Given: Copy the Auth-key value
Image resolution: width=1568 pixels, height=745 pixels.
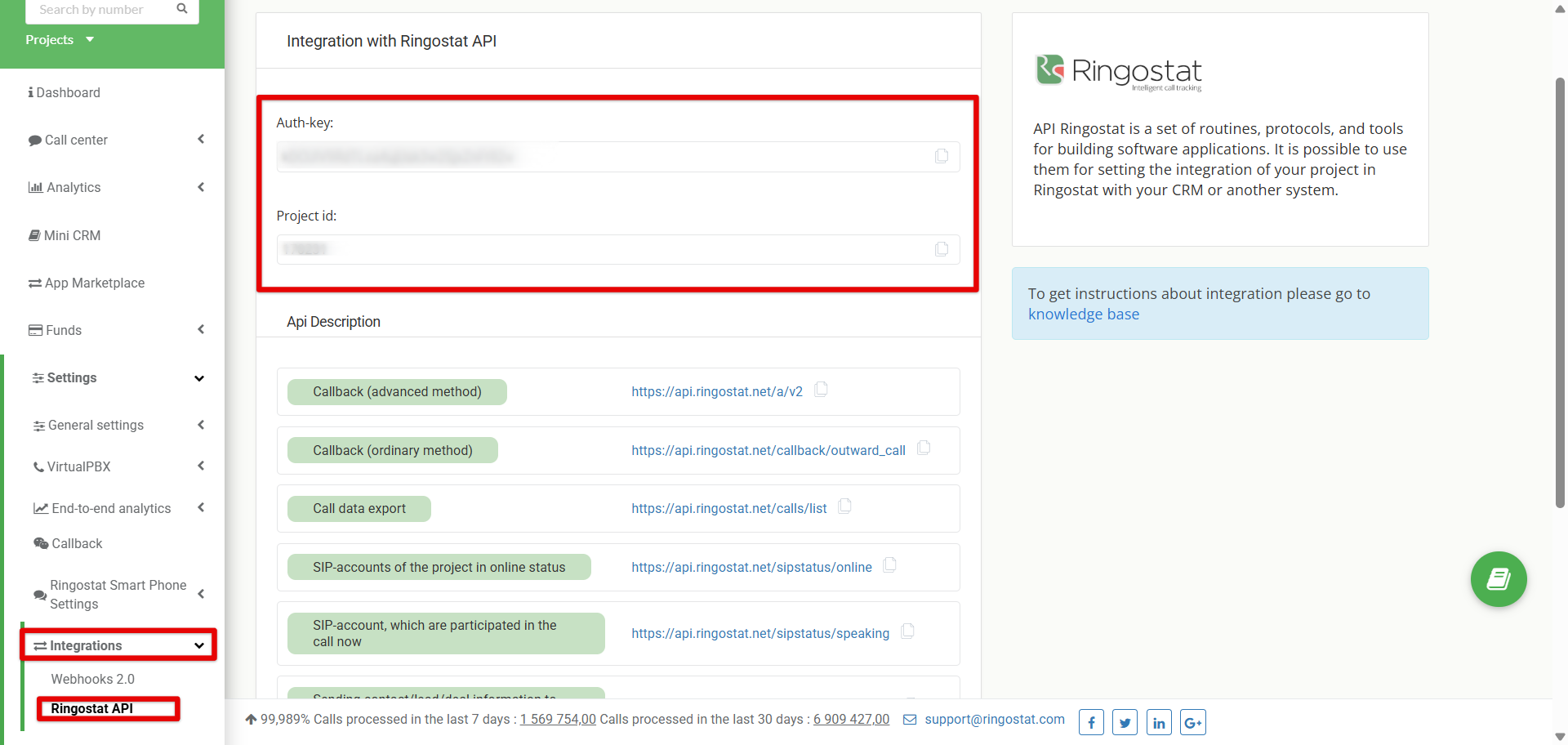Looking at the screenshot, I should tap(942, 156).
